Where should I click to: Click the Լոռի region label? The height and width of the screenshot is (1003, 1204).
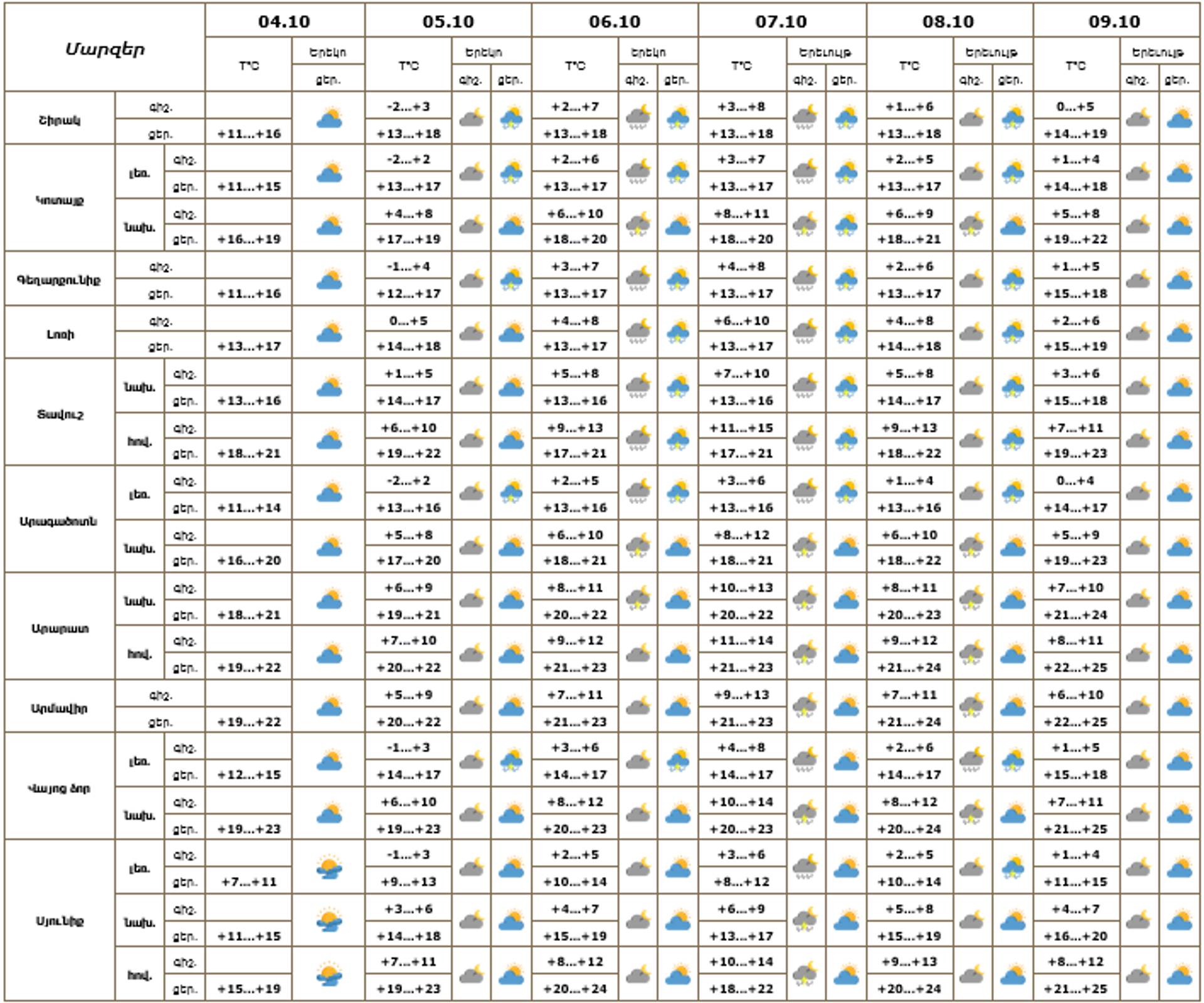point(60,334)
